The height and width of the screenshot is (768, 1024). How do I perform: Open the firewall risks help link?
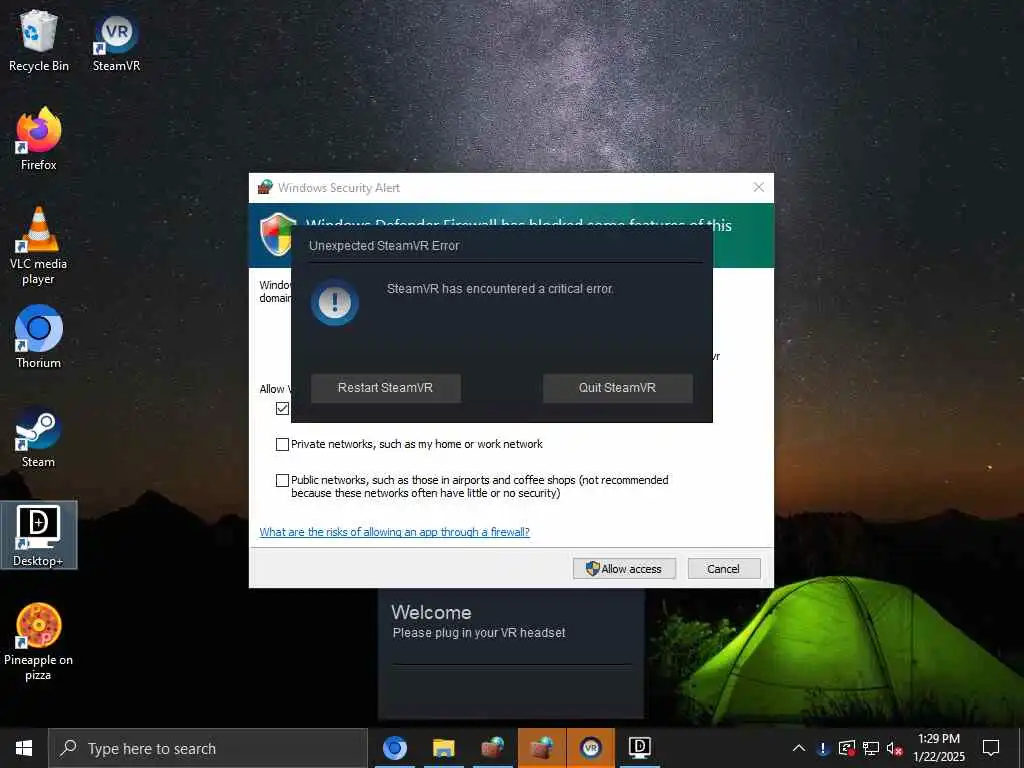point(394,532)
